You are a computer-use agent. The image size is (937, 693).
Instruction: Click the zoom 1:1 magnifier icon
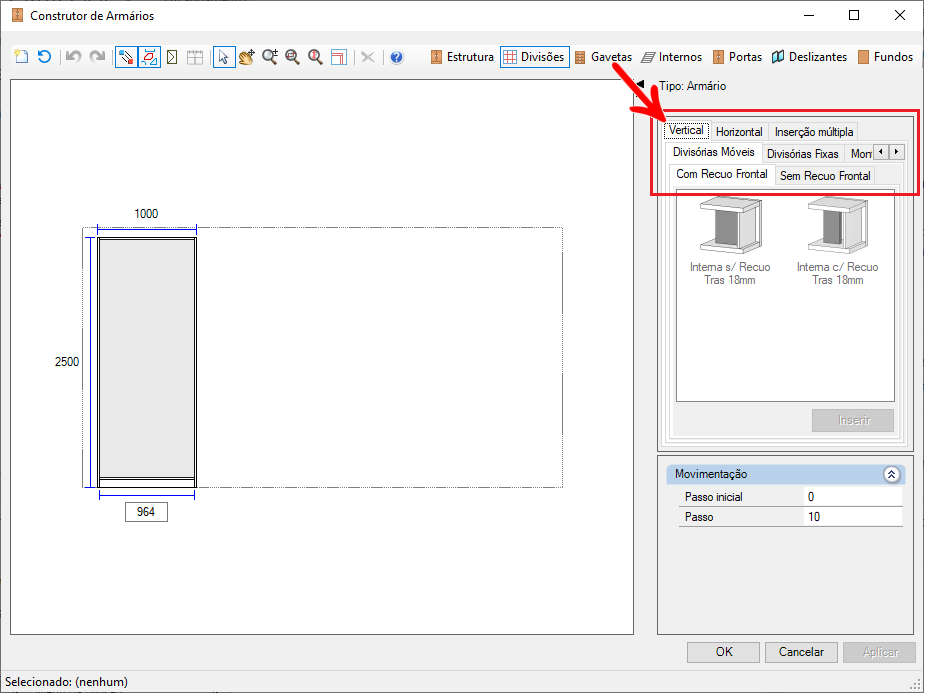316,57
